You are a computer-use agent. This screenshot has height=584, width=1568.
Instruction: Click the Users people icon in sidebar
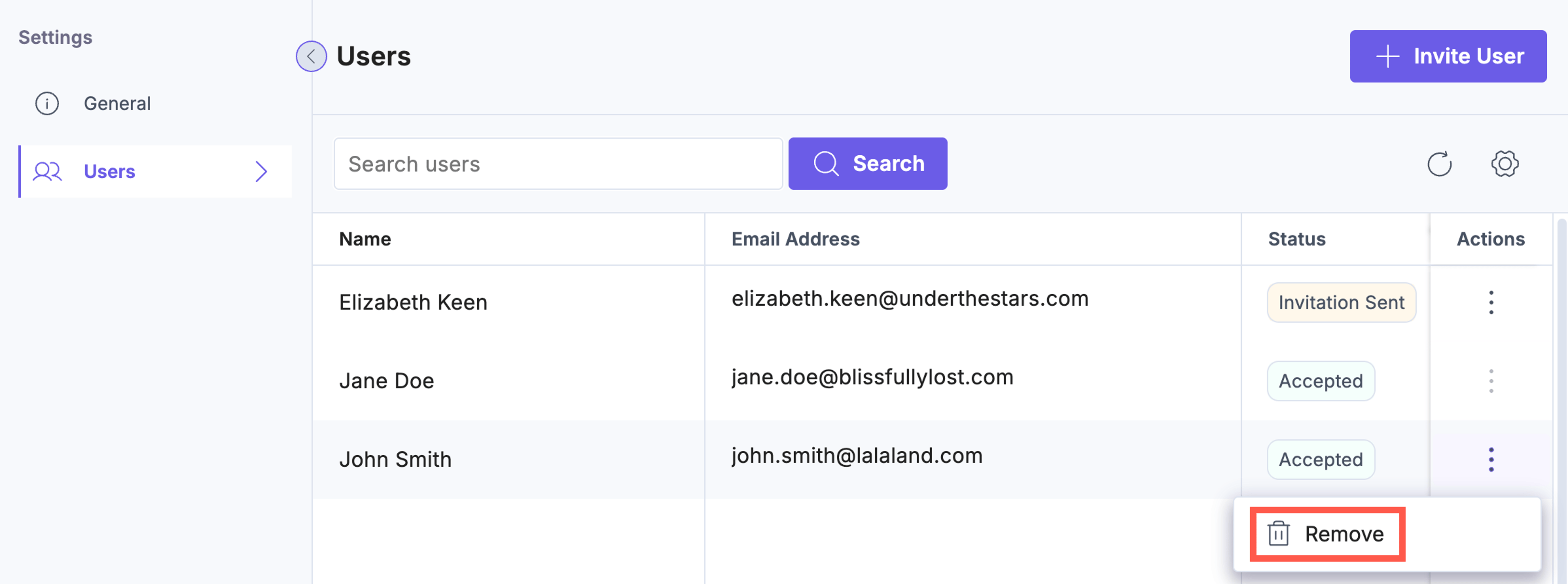(x=47, y=172)
